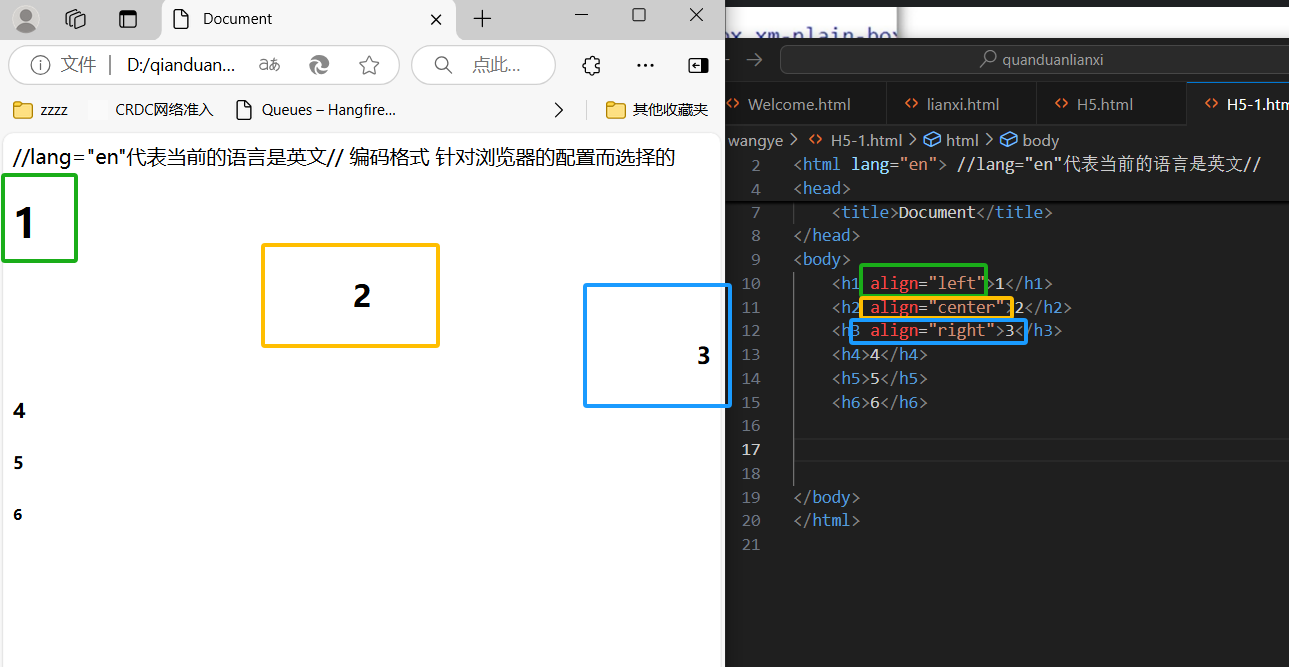Place cursor on empty line 17
The image size is (1289, 667).
click(x=1040, y=450)
